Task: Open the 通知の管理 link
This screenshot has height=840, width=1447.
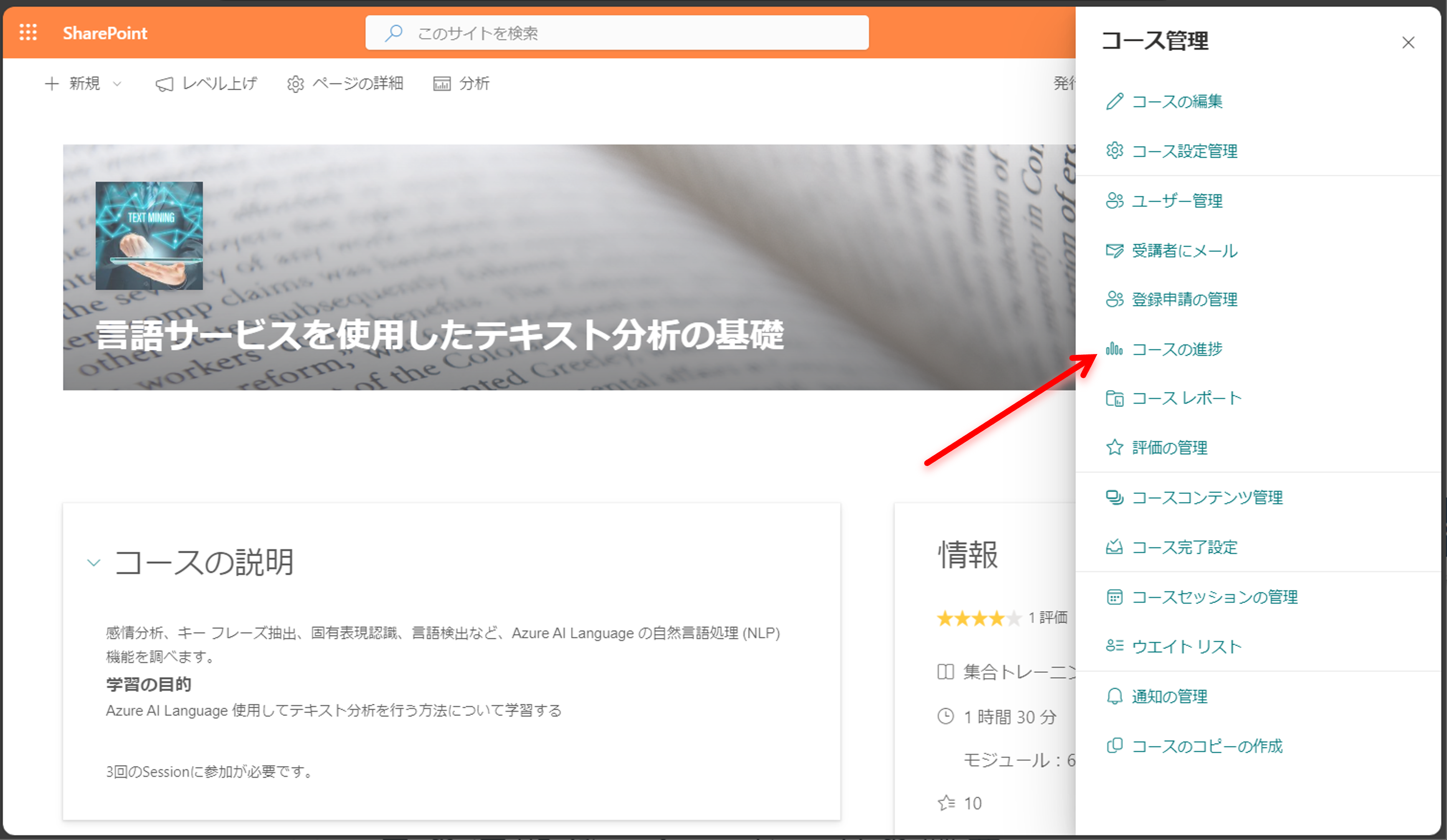Action: pos(1169,696)
